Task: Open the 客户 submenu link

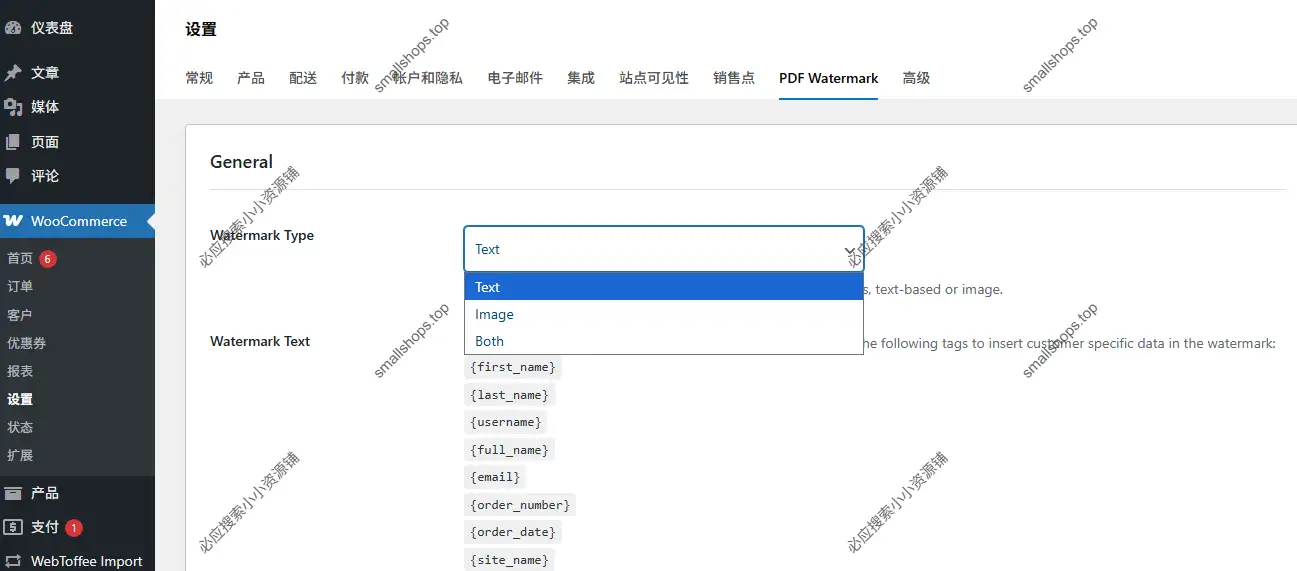Action: coord(20,315)
